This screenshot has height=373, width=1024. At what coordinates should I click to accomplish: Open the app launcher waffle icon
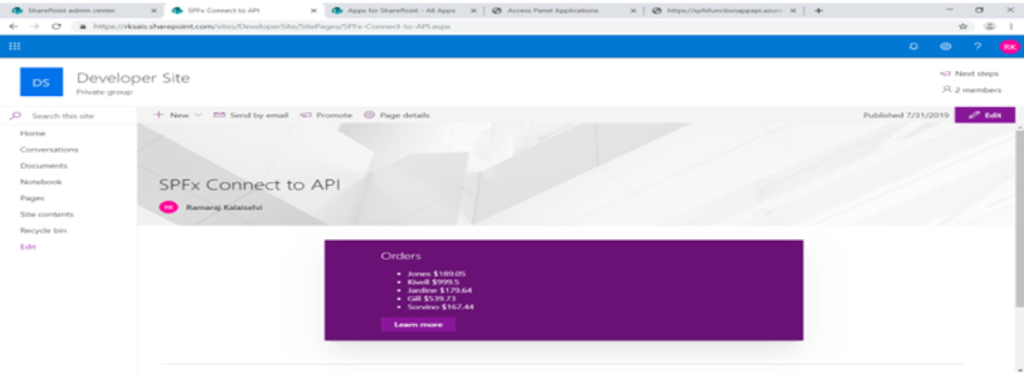click(14, 46)
